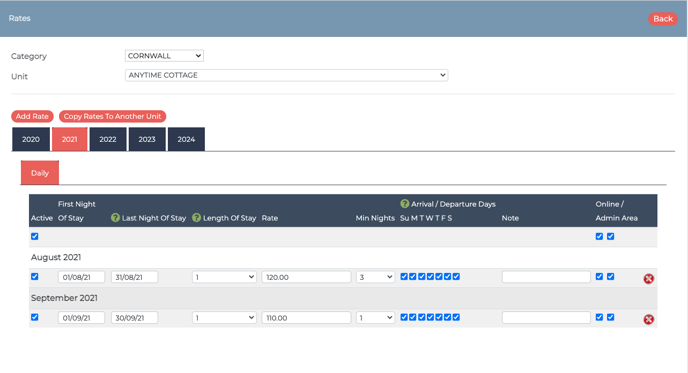Viewport: 688px width, 373px height.
Task: Click the September 2021 section heading
Action: (x=64, y=298)
